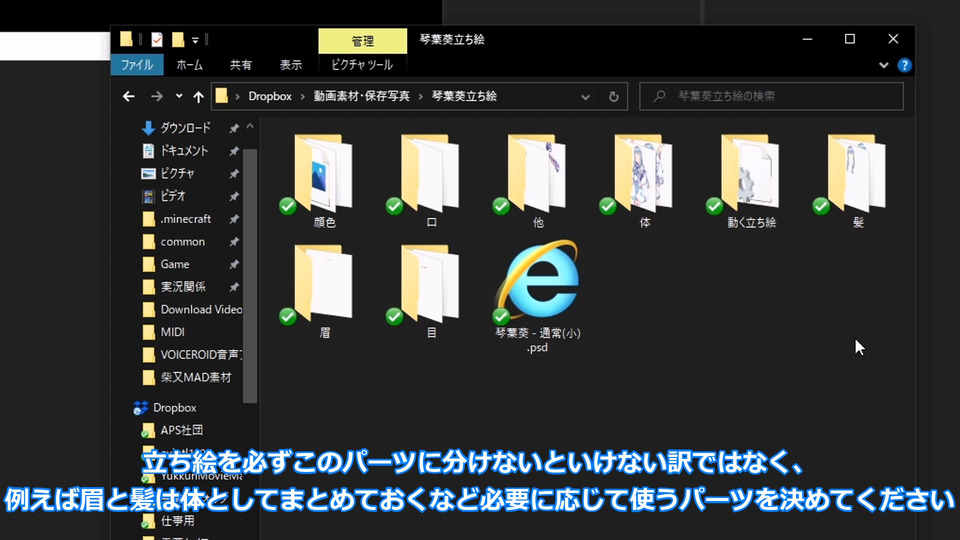Viewport: 960px width, 540px height.
Task: Open the common quick access folder
Action: click(x=182, y=241)
